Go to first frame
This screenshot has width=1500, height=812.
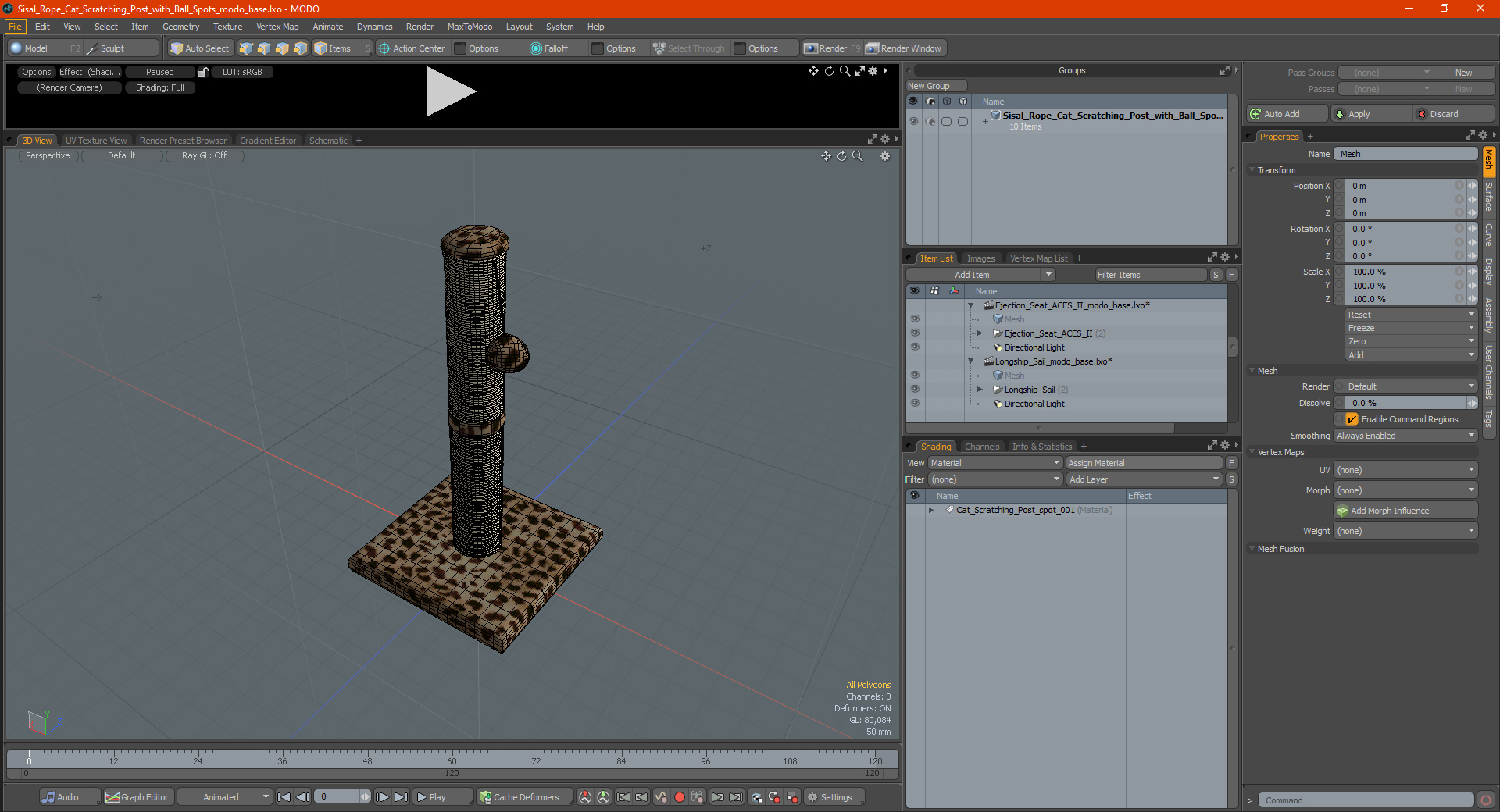coord(284,797)
